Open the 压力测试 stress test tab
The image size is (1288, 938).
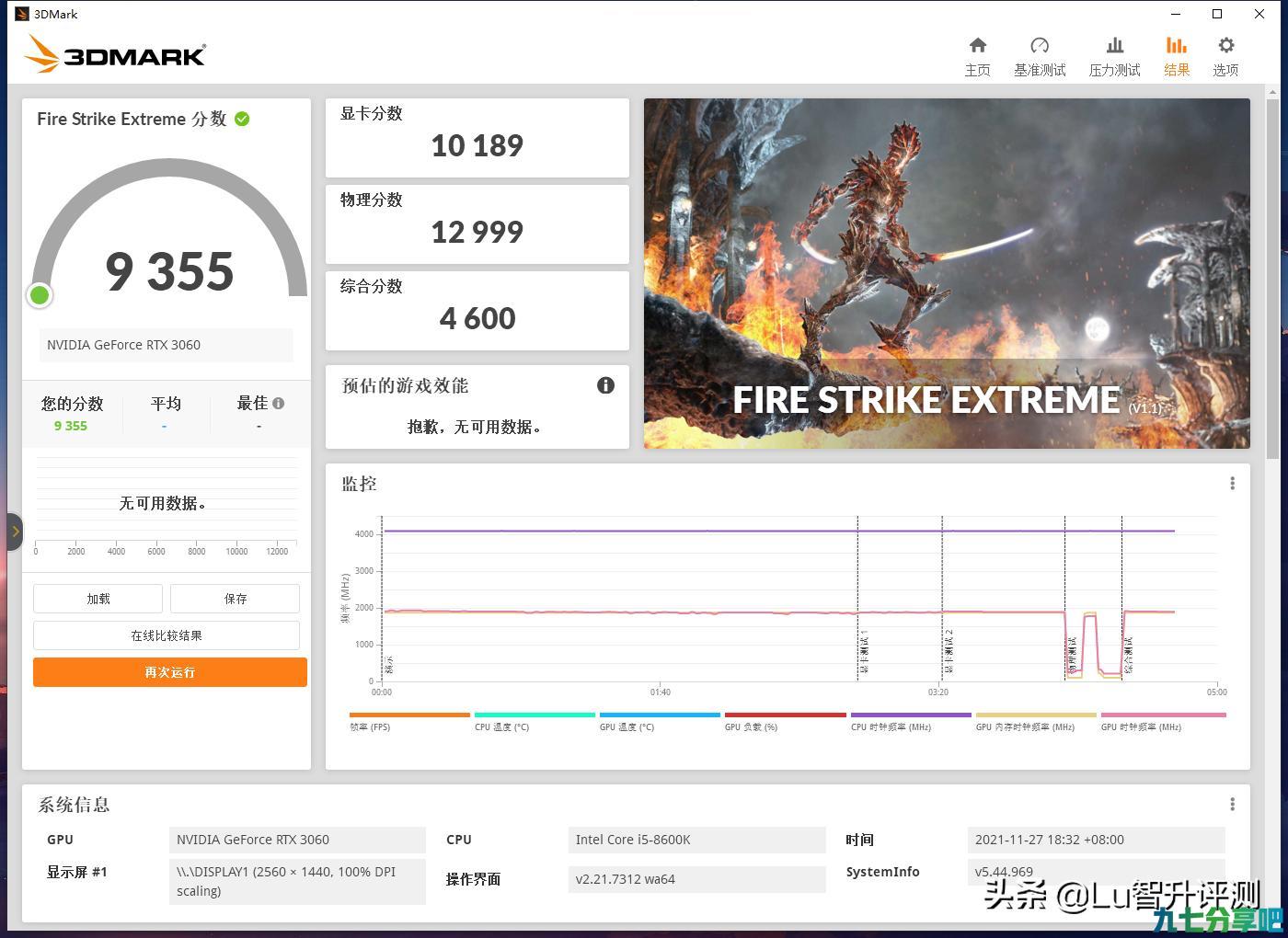pos(1114,56)
